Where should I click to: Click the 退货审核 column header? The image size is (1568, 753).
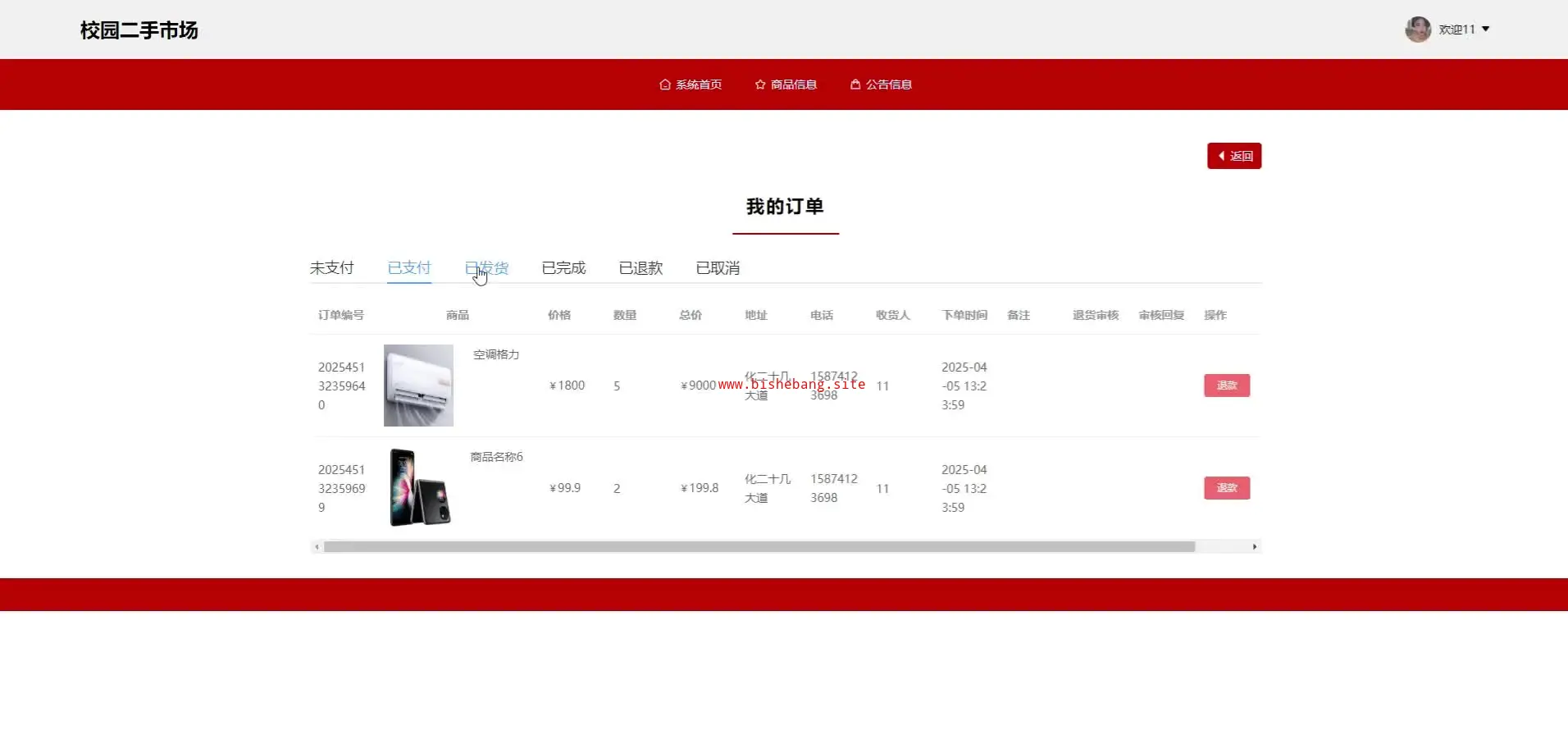1096,315
